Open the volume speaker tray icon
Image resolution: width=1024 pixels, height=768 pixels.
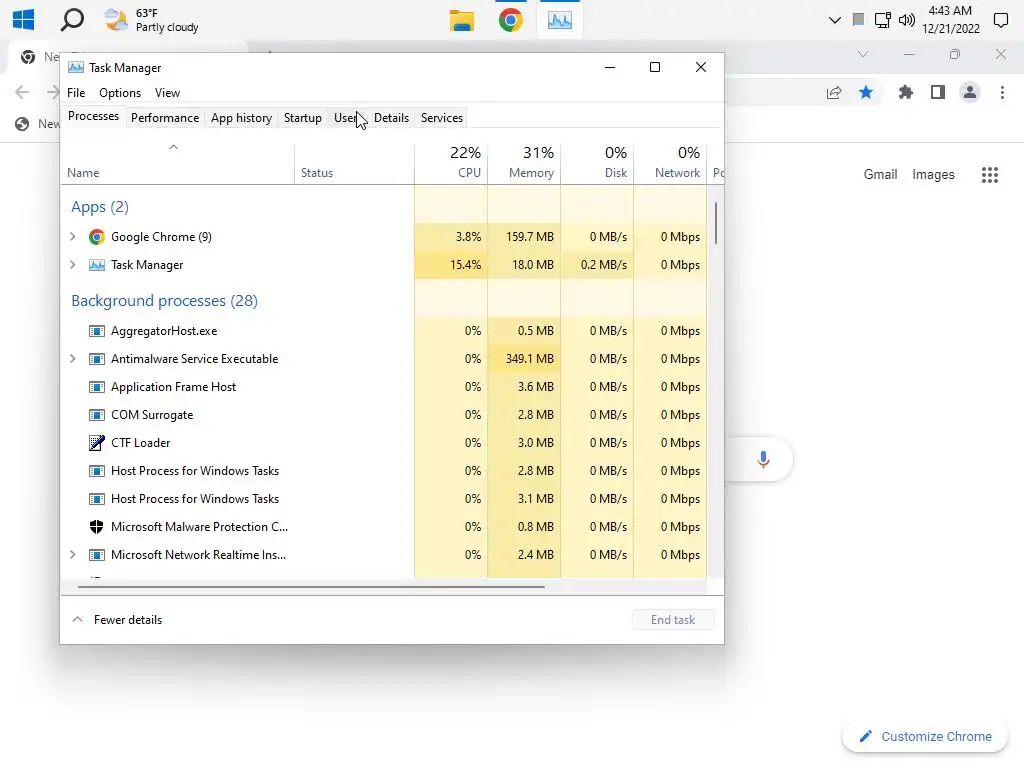[x=906, y=20]
